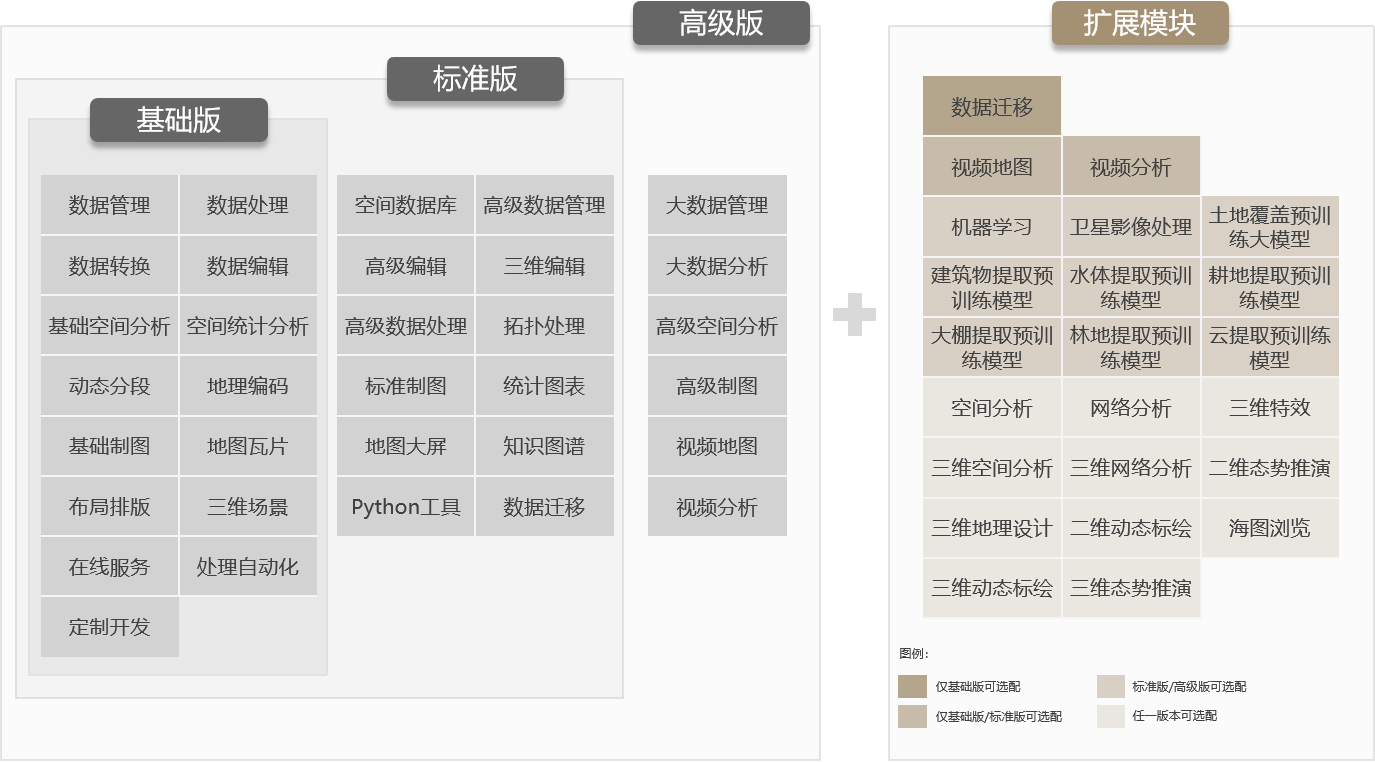
Task: Select the 标准版/高级版可选配 legend swatch
Action: coord(1111,686)
